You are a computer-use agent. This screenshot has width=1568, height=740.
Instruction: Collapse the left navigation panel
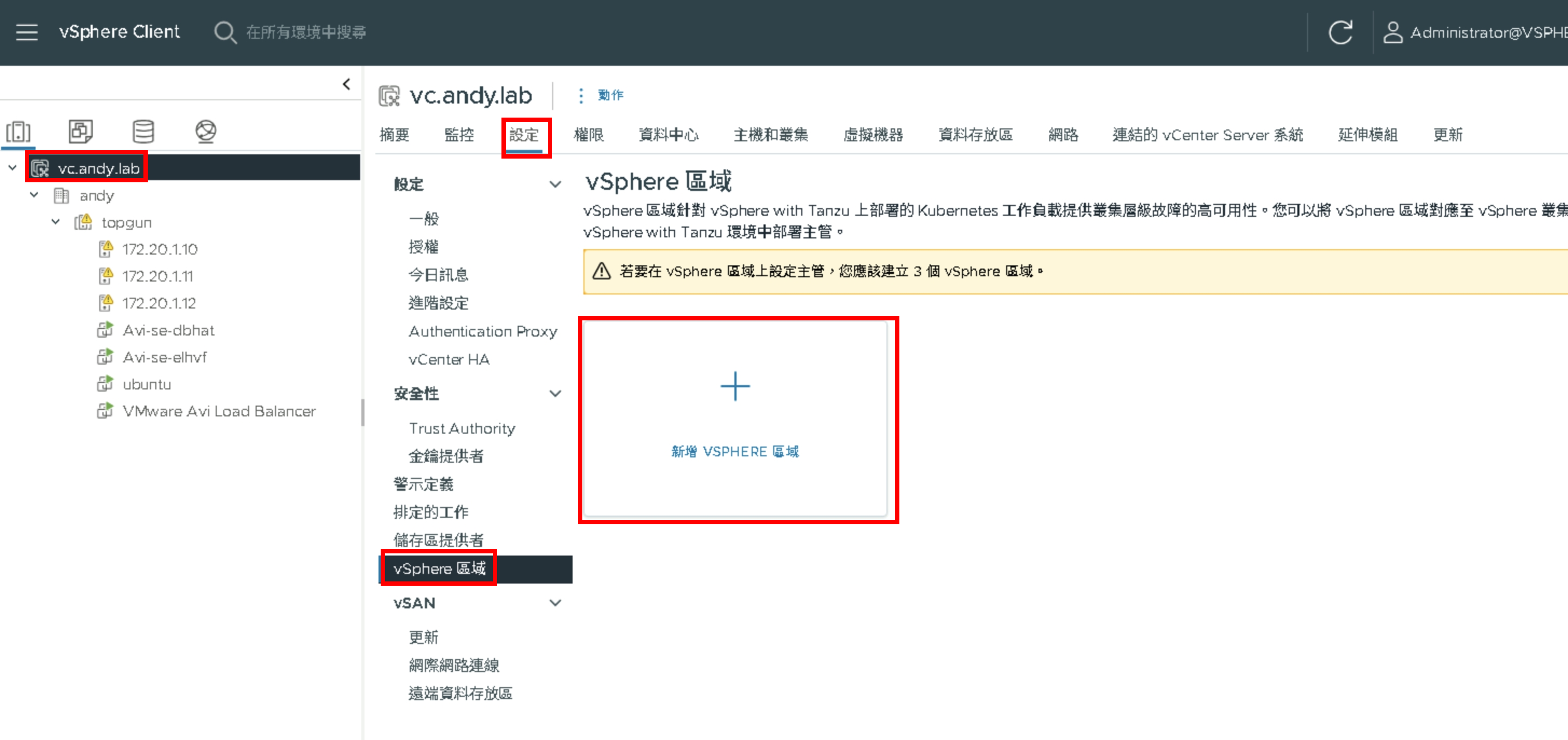click(346, 84)
